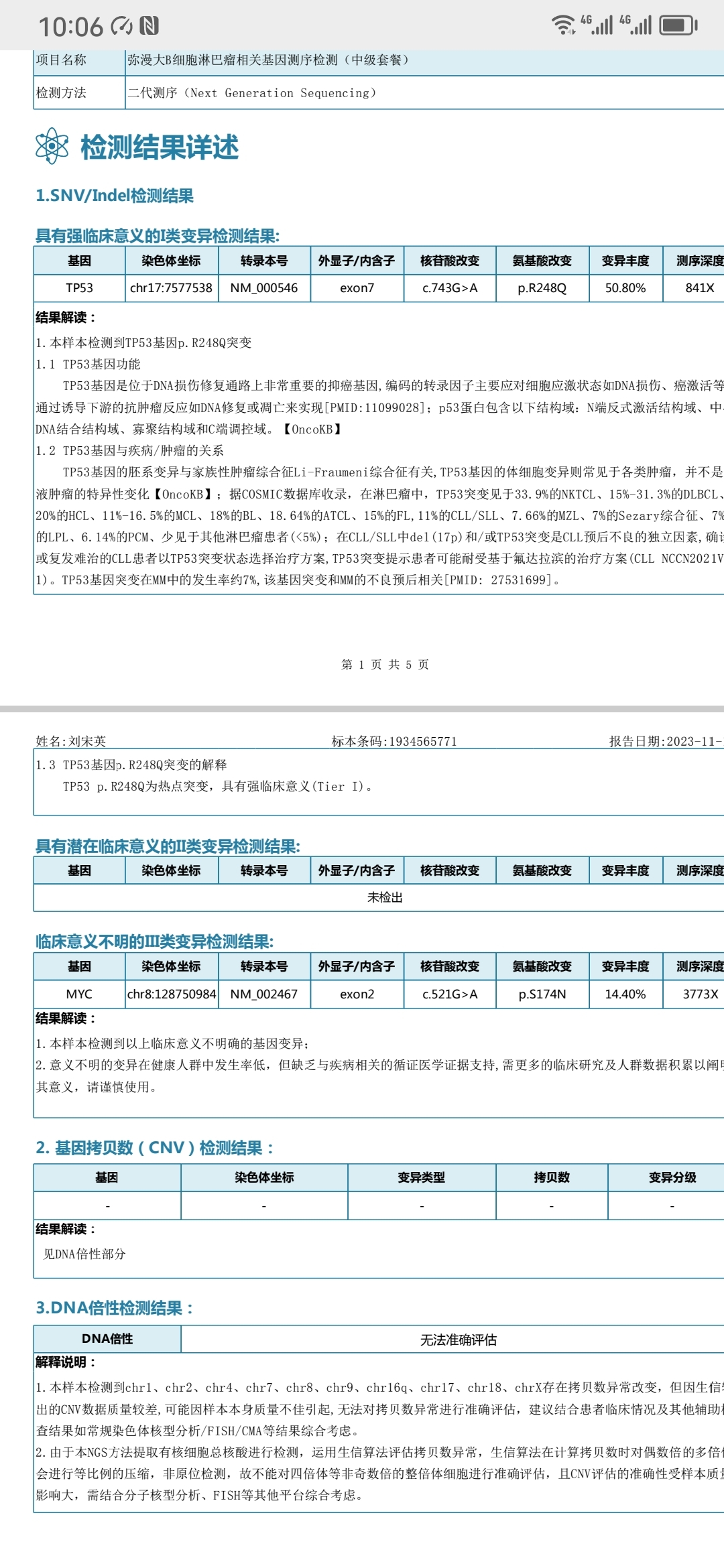The width and height of the screenshot is (724, 1568).
Task: Tap the battery indicator icon
Action: click(678, 25)
